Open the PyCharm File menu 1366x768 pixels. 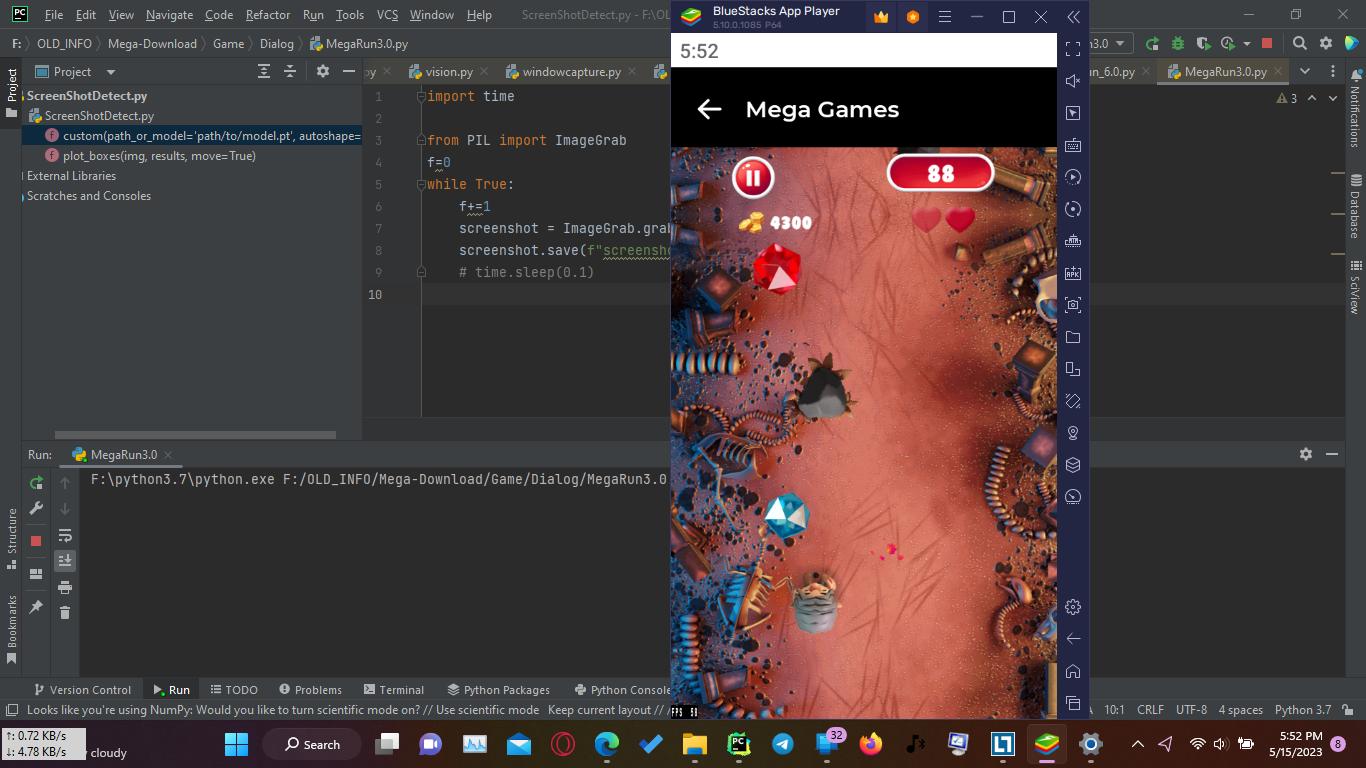tap(54, 15)
